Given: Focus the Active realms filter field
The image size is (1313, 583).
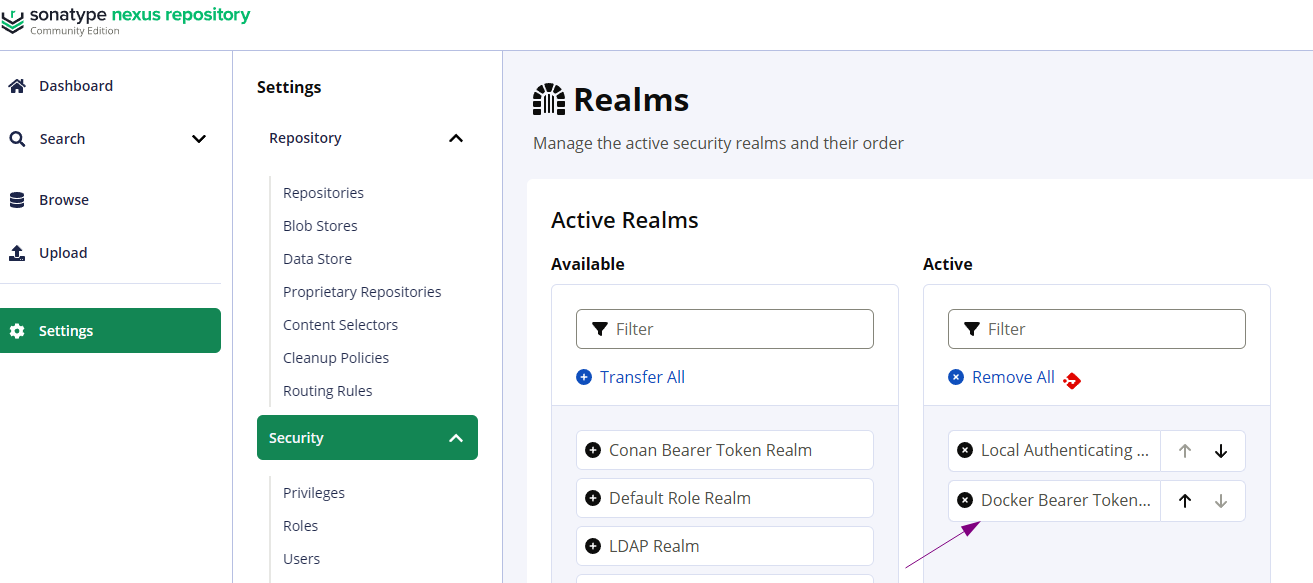Looking at the screenshot, I should (x=1107, y=329).
